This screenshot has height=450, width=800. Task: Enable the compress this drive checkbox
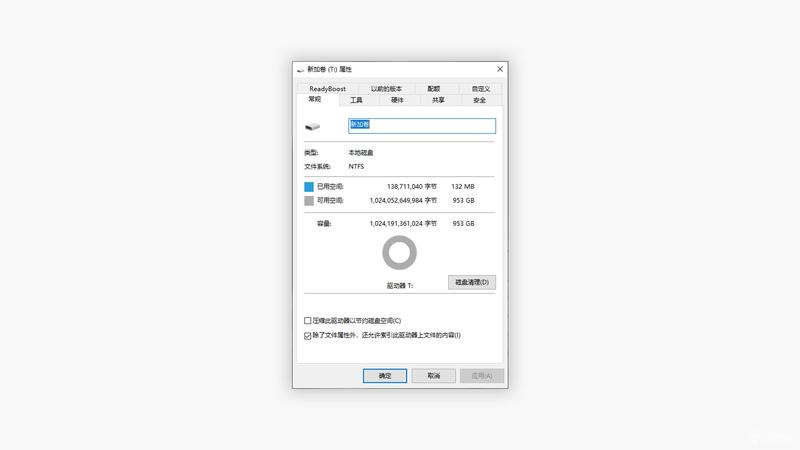tap(308, 320)
